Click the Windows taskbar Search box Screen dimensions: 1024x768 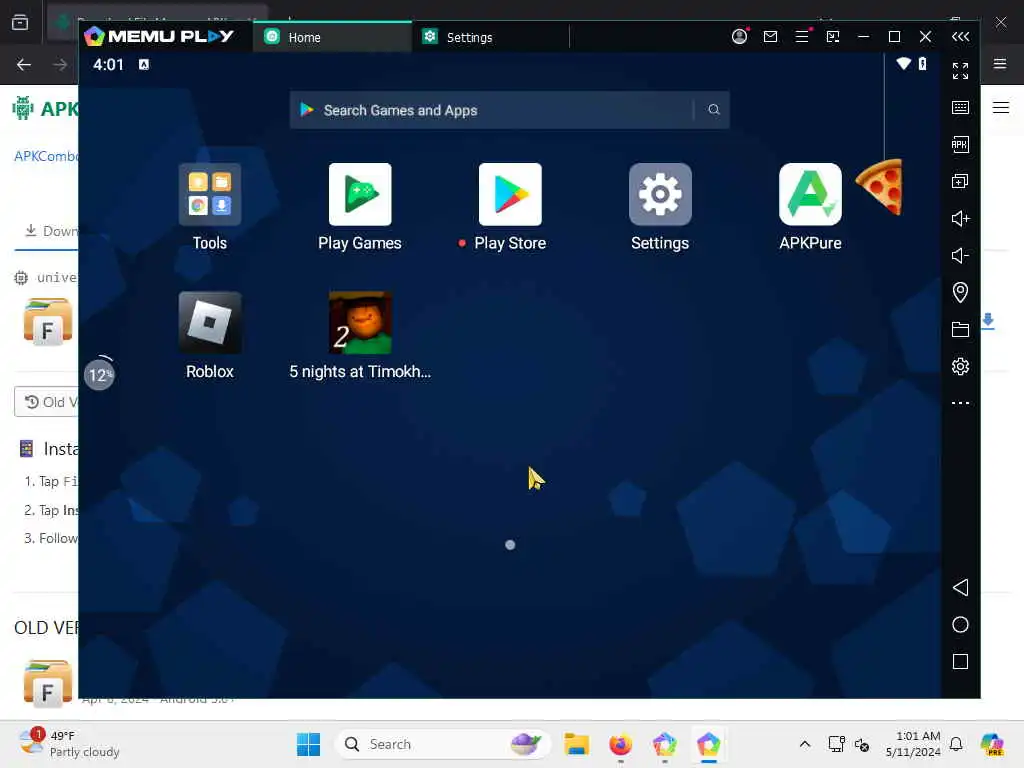(x=443, y=744)
